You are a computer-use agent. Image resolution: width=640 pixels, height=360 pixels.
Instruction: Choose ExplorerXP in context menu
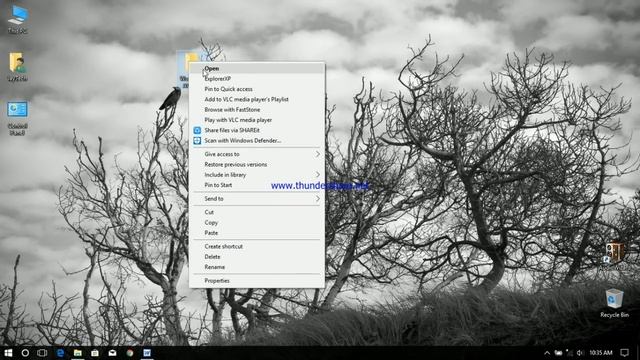(257, 78)
